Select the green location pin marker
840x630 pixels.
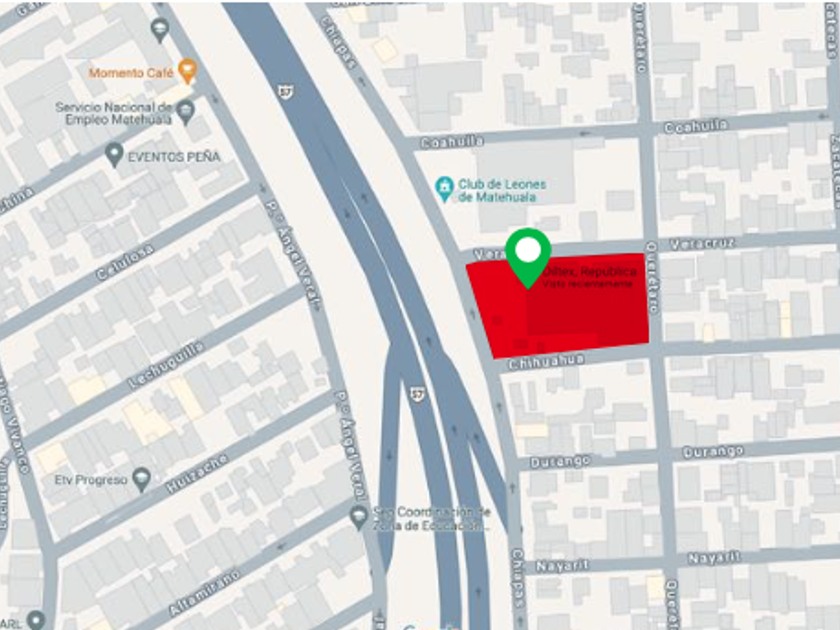click(528, 258)
